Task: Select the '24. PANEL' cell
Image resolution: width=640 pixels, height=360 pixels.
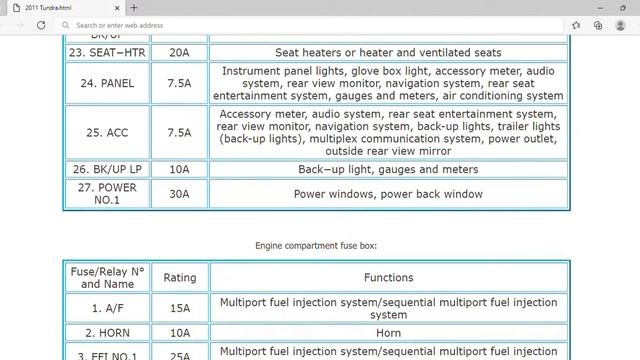Action: pos(107,83)
